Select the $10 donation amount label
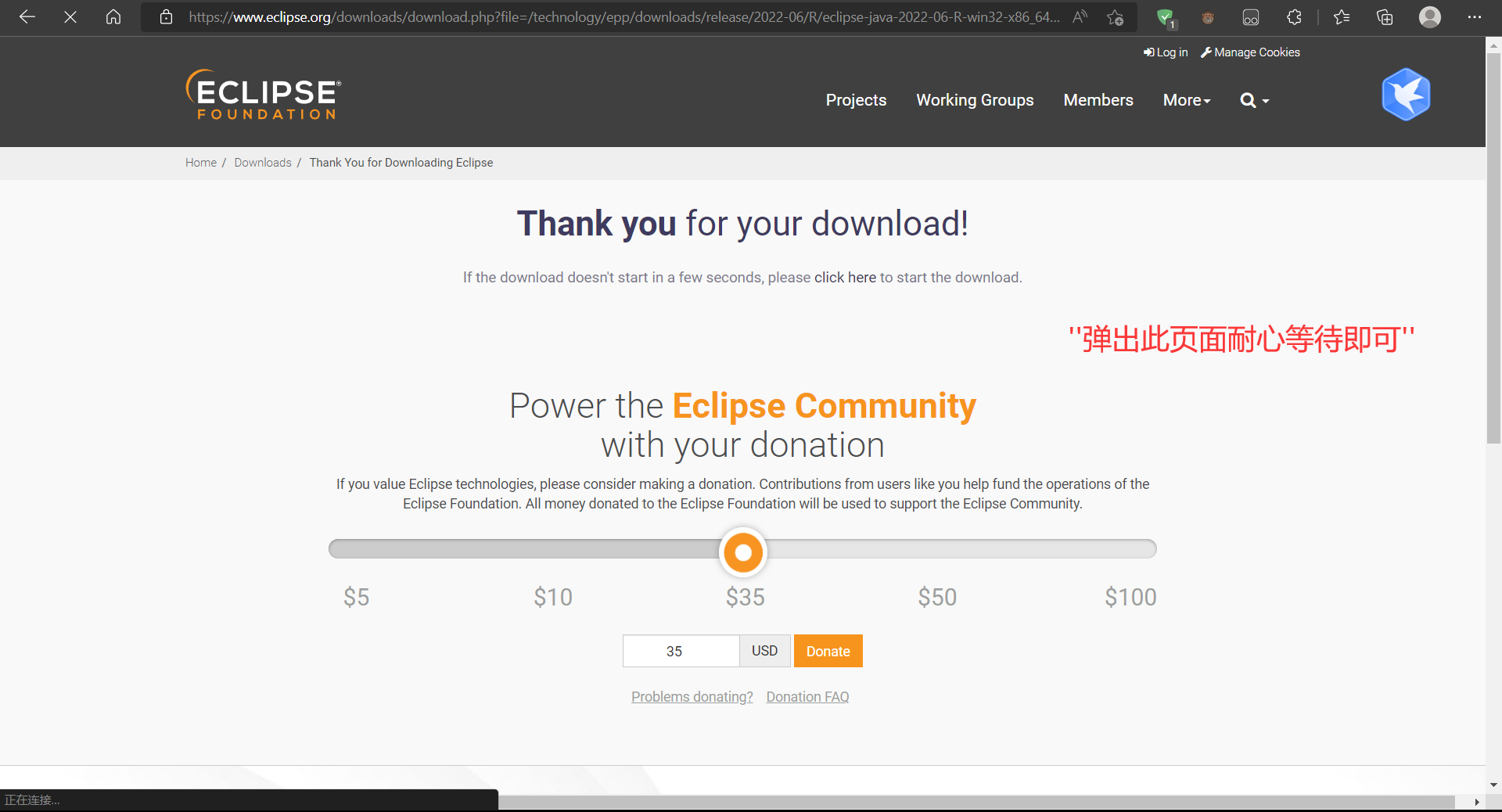This screenshot has height=812, width=1502. 553,598
